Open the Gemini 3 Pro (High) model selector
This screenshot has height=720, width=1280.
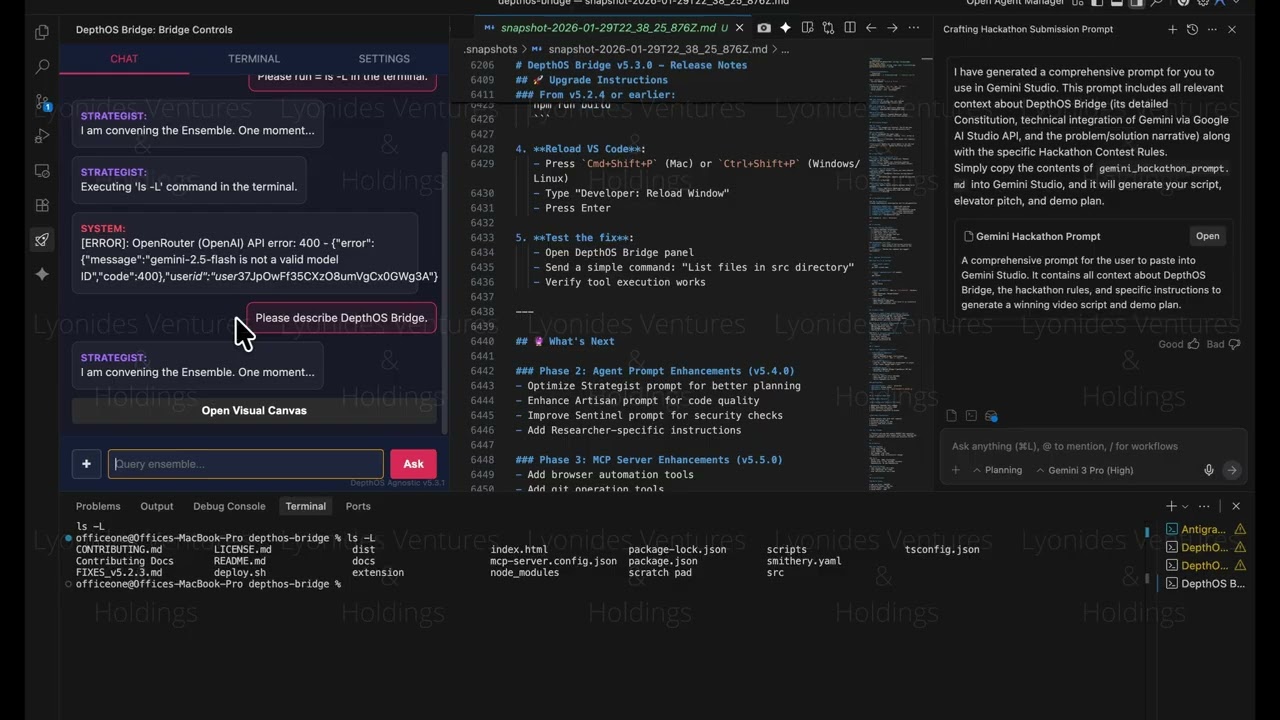point(1084,470)
